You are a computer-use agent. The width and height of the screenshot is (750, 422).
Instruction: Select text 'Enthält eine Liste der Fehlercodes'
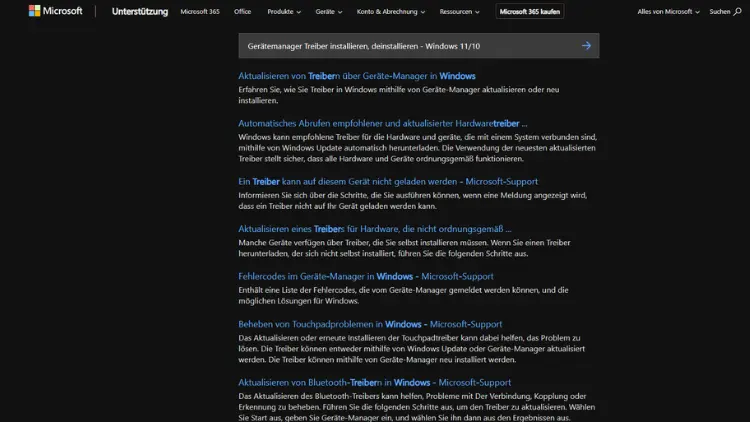coord(297,290)
